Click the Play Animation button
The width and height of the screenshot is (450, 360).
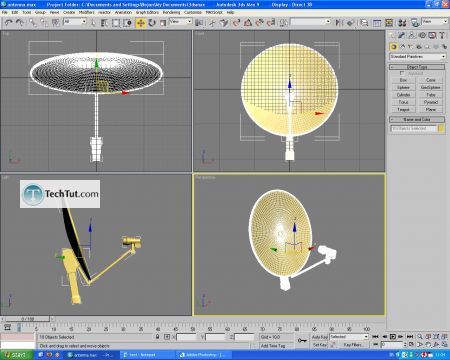(x=393, y=337)
